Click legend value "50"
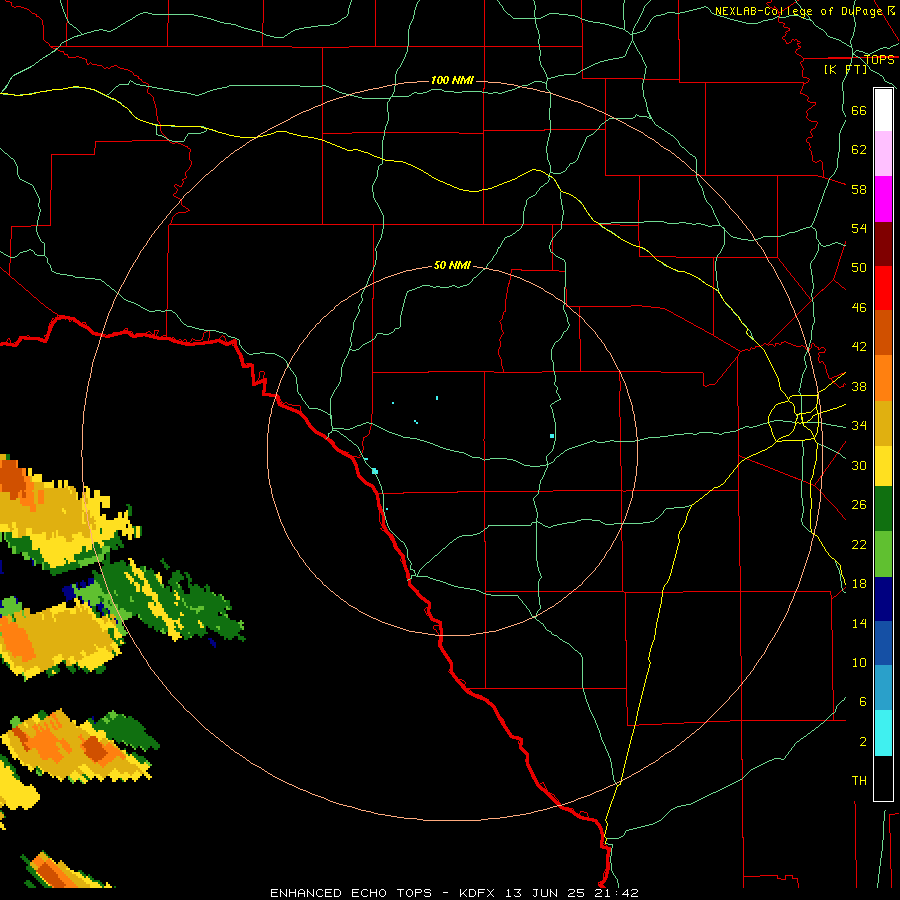Image resolution: width=900 pixels, height=900 pixels. point(859,267)
